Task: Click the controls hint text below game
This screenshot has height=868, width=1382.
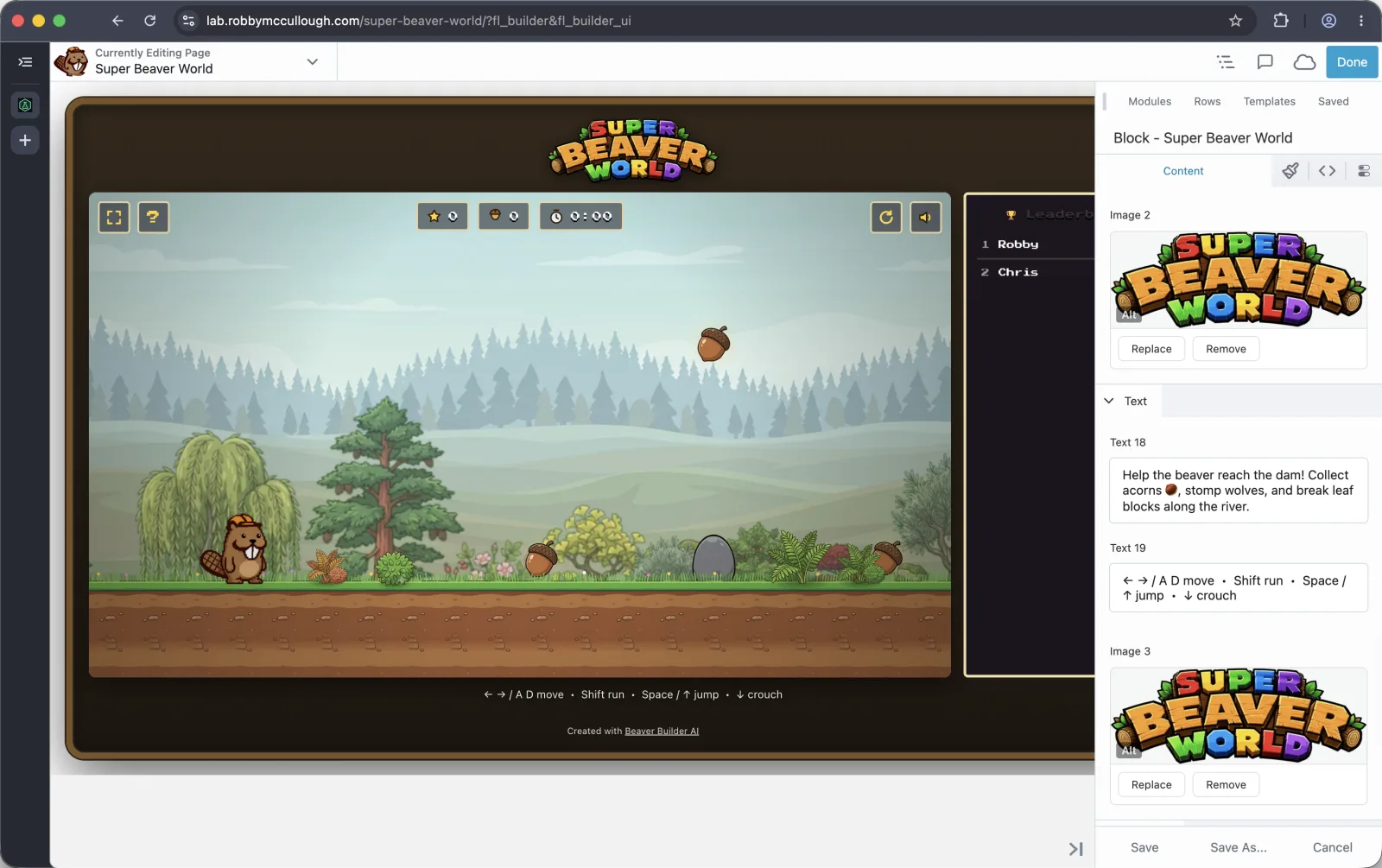Action: point(633,694)
